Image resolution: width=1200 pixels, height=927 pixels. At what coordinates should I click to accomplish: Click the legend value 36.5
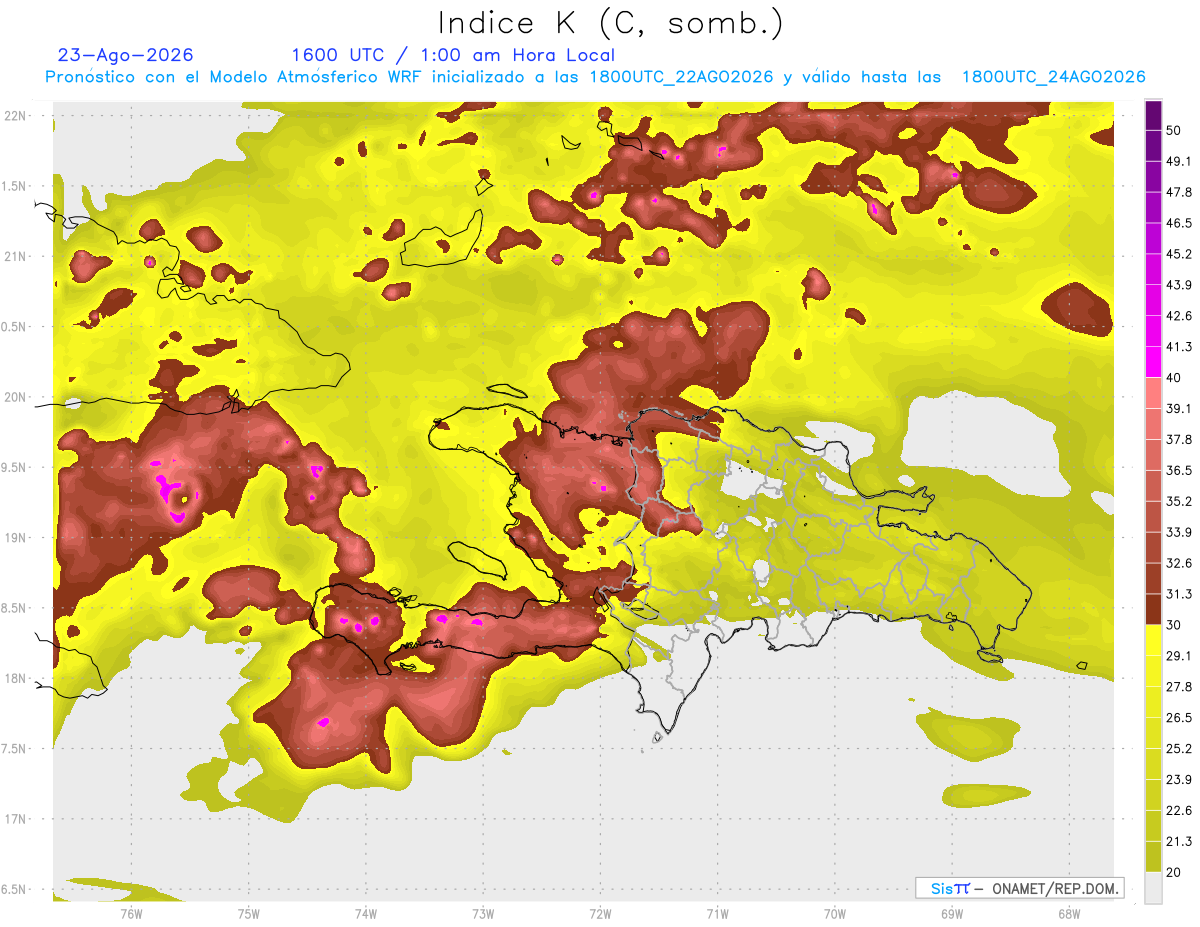point(1179,470)
